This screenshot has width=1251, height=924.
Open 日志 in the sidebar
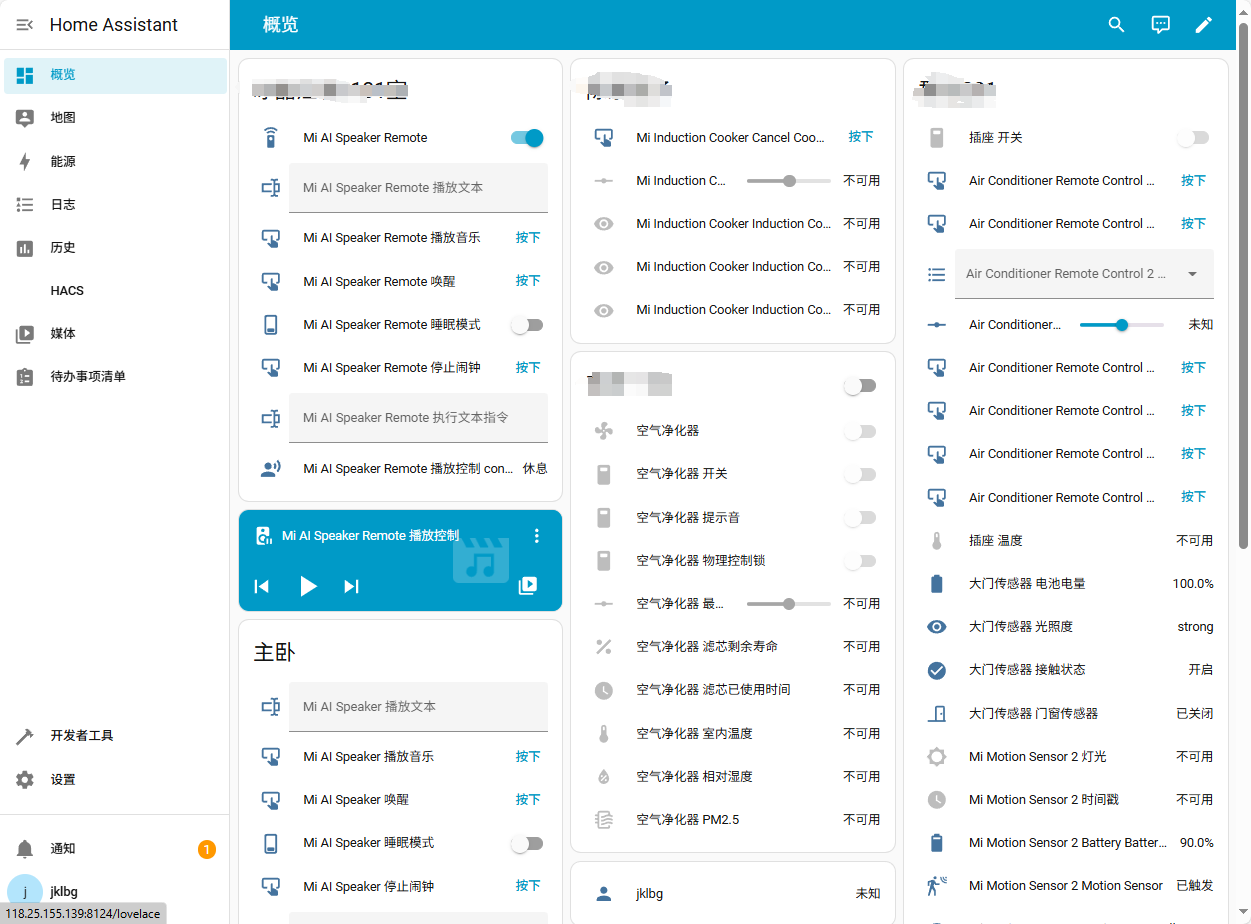(115, 204)
